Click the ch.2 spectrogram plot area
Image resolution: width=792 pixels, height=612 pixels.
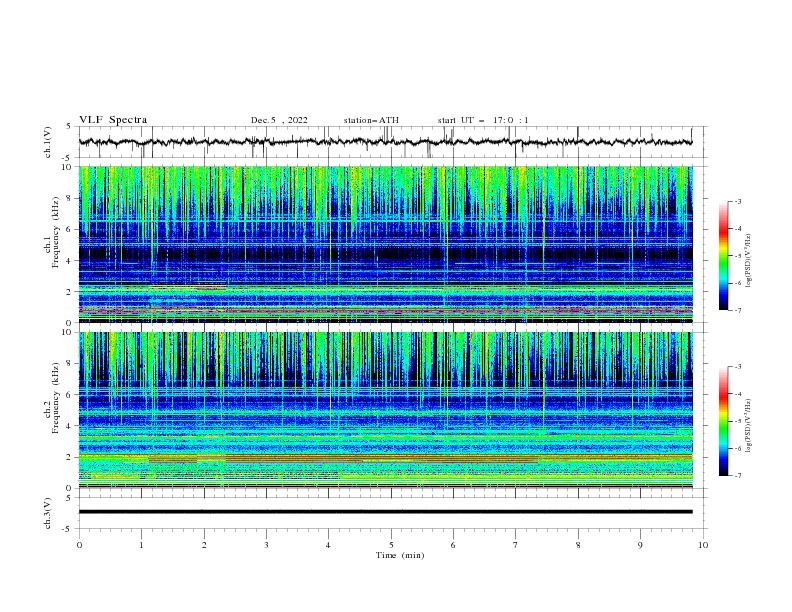pyautogui.click(x=385, y=410)
